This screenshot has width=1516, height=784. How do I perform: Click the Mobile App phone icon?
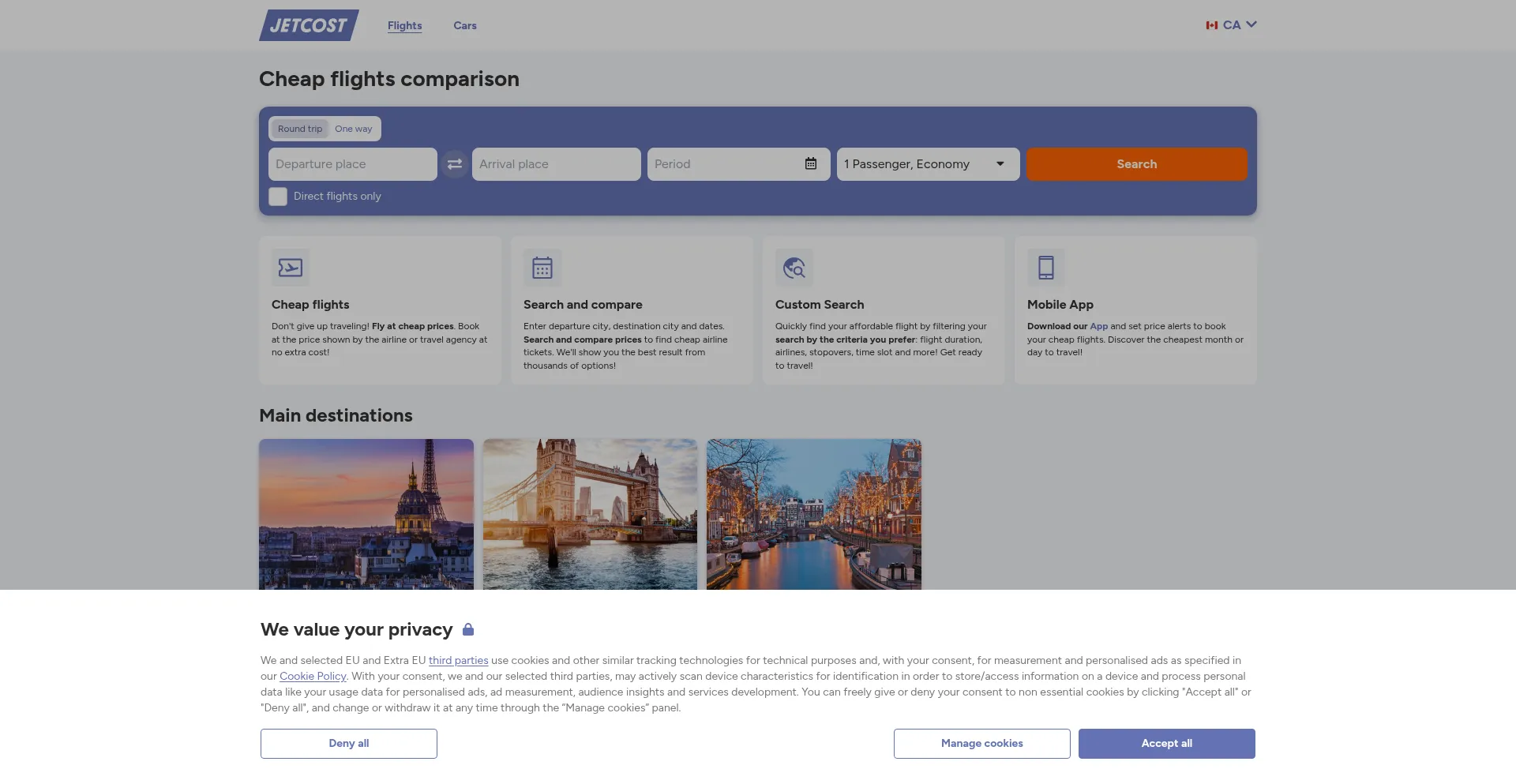(1046, 268)
